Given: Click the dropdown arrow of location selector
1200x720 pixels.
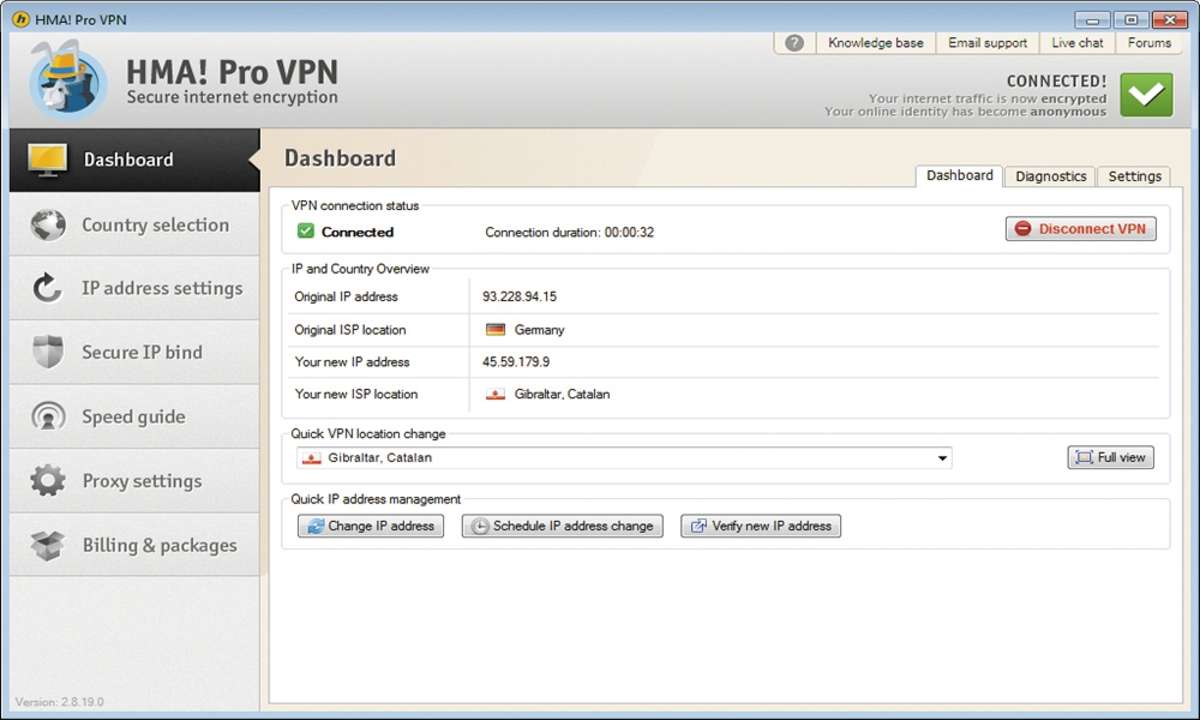Looking at the screenshot, I should pos(942,459).
